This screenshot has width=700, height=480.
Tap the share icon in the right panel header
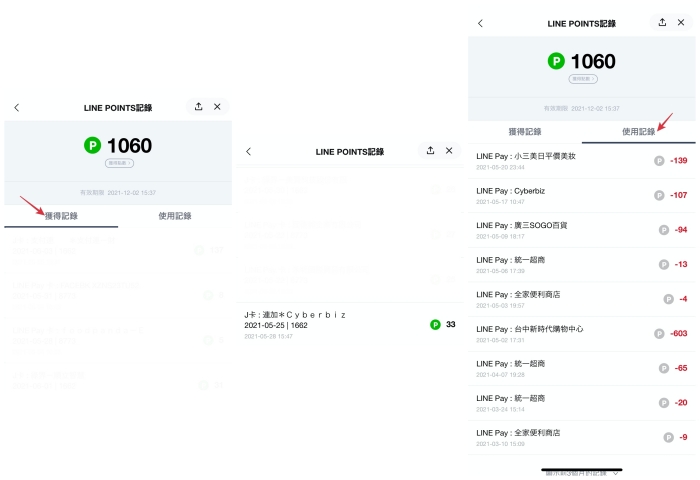pos(662,22)
